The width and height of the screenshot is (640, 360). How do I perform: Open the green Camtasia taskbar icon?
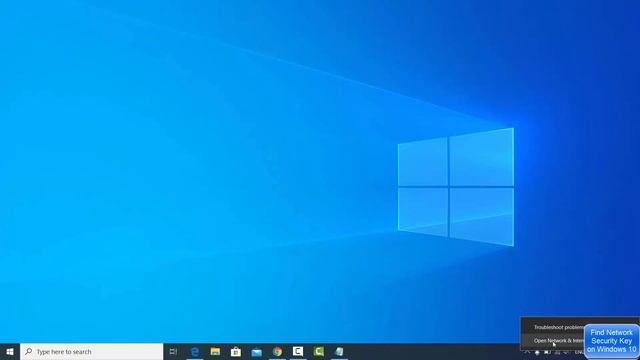click(x=318, y=351)
